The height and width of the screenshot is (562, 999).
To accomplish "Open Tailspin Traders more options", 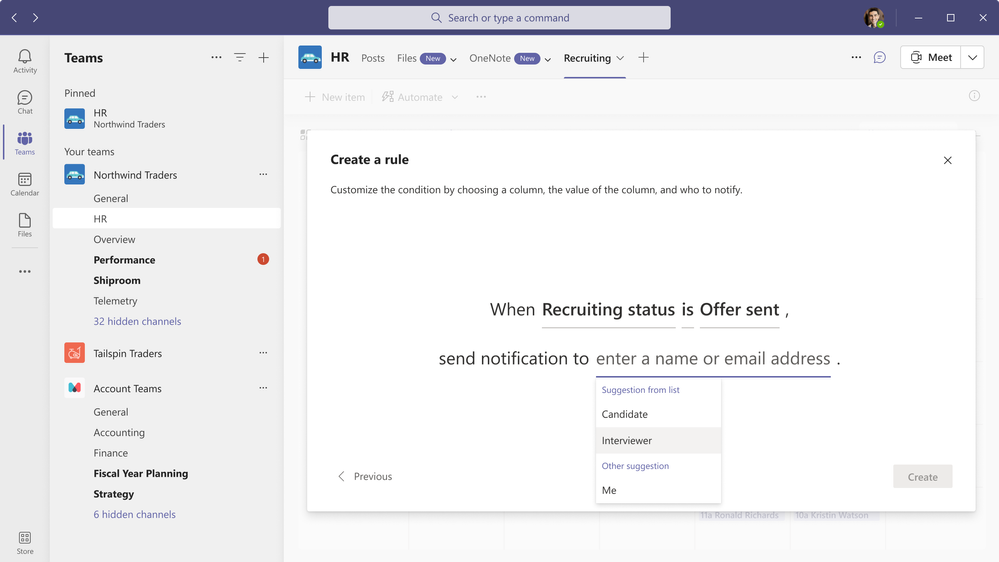I will coord(263,353).
